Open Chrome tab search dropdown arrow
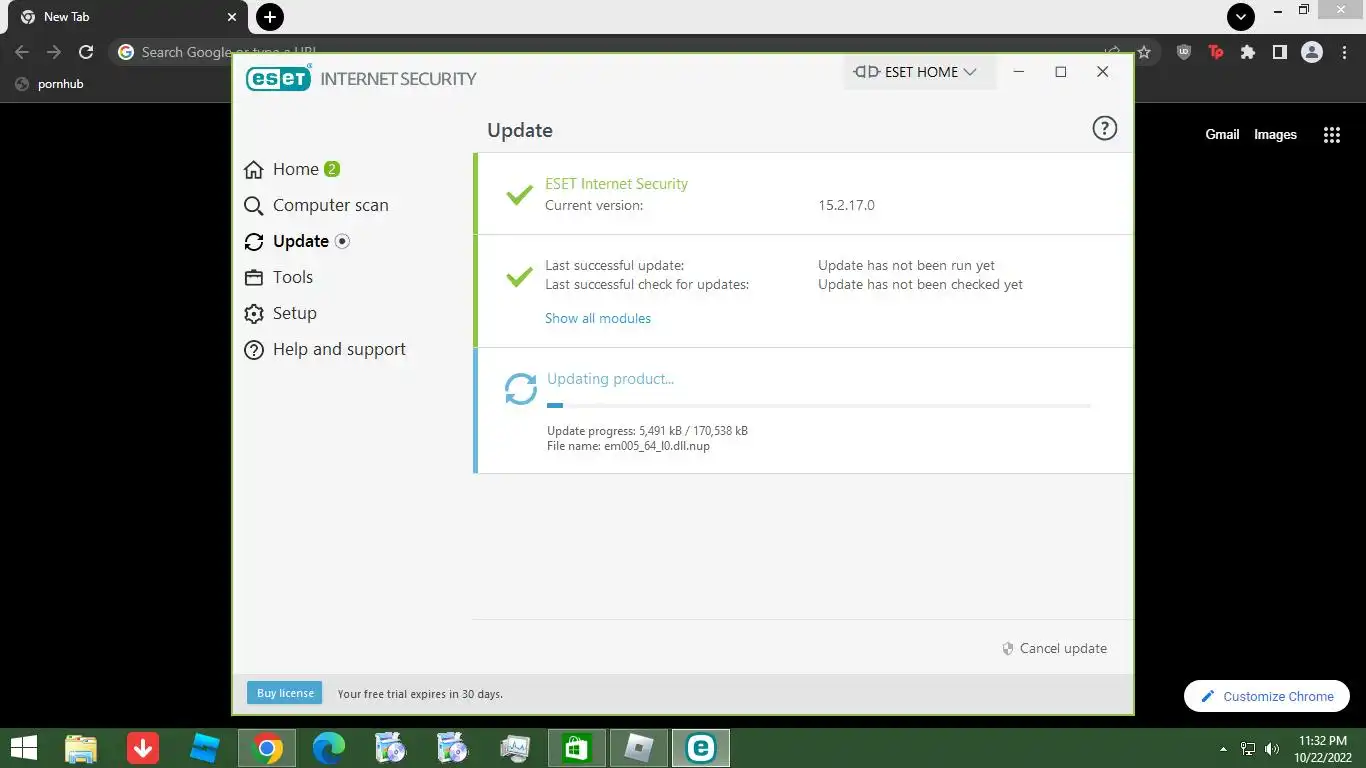 [x=1240, y=17]
